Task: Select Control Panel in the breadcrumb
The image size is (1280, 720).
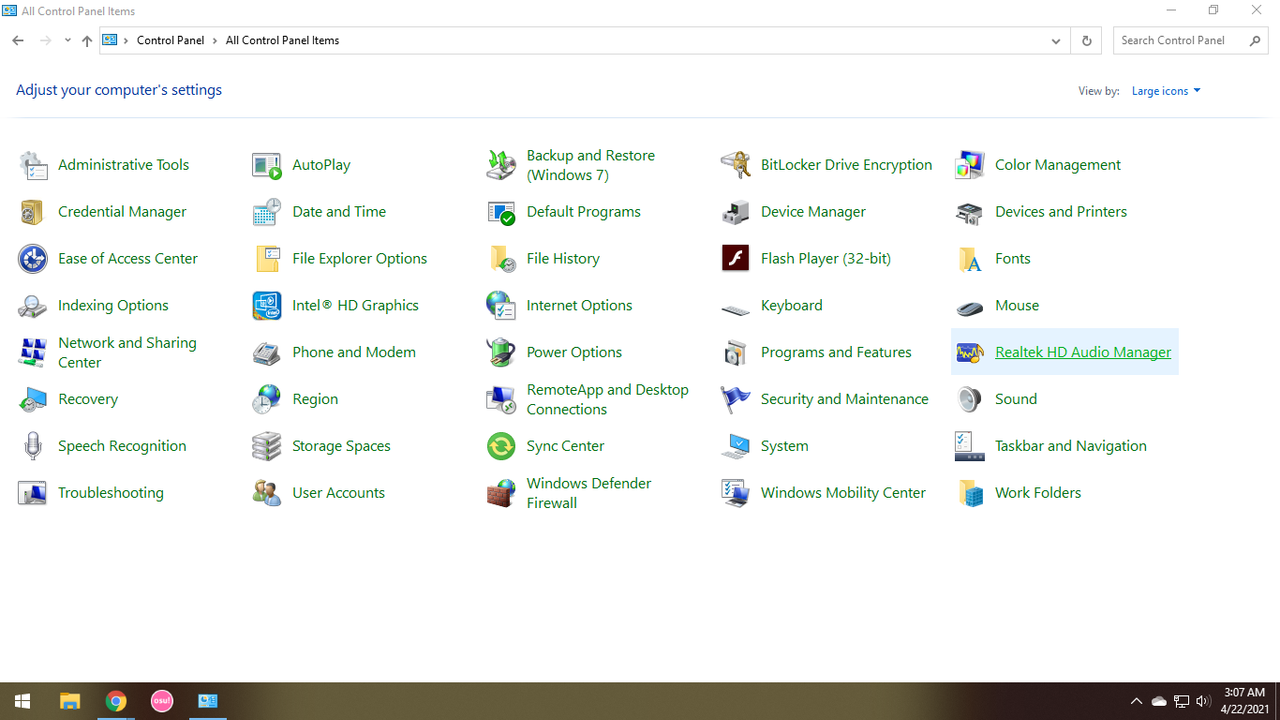Action: coord(170,41)
